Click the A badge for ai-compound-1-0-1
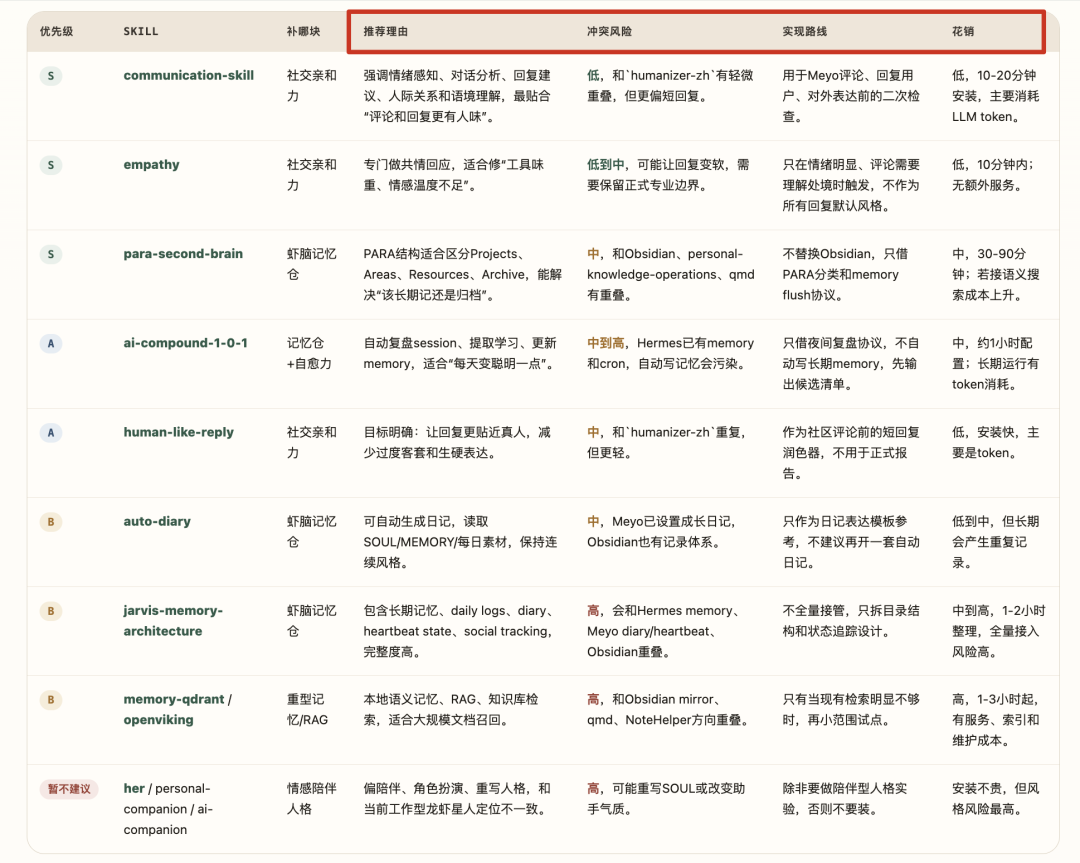 [x=50, y=344]
